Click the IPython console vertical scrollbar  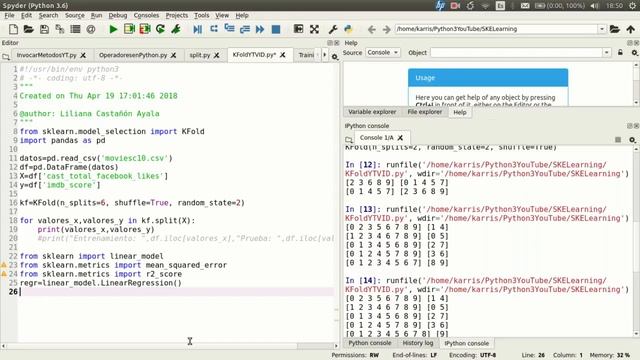pyautogui.click(x=636, y=242)
